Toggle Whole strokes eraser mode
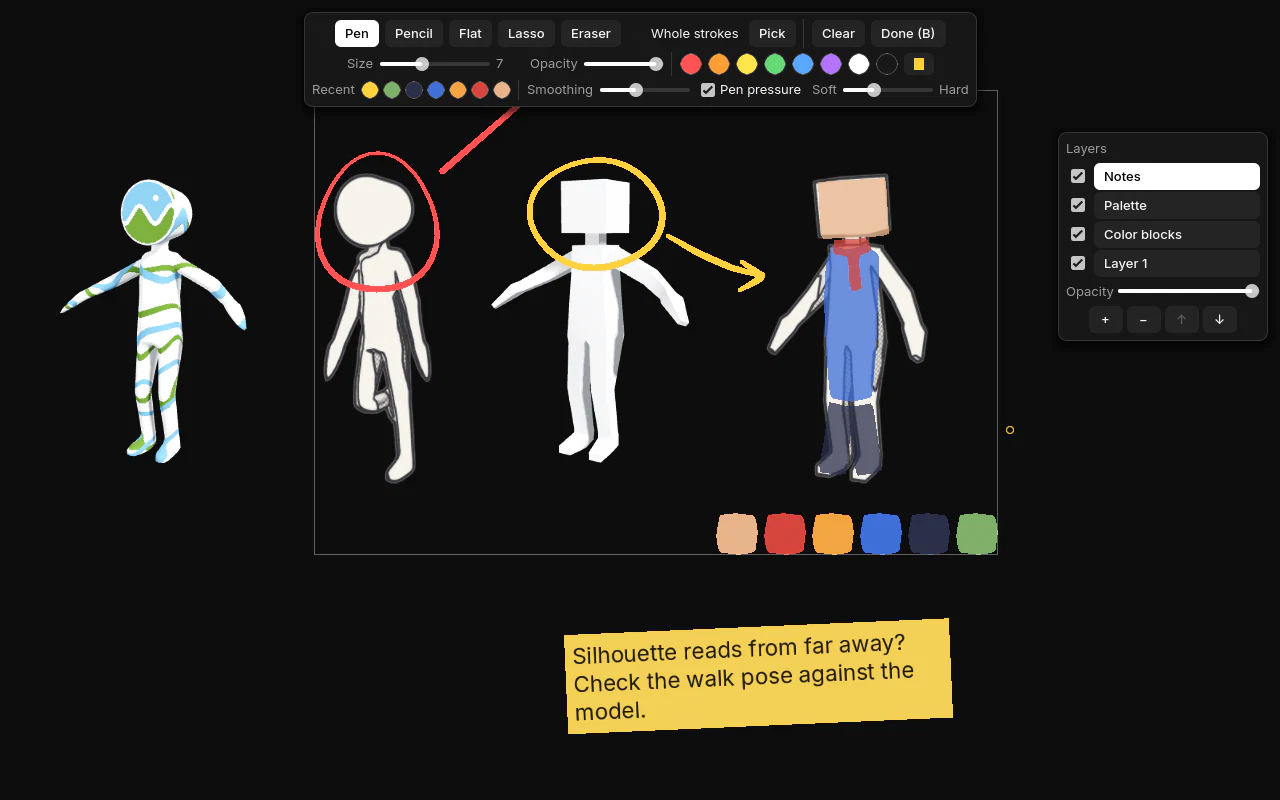Image resolution: width=1280 pixels, height=800 pixels. coord(695,33)
